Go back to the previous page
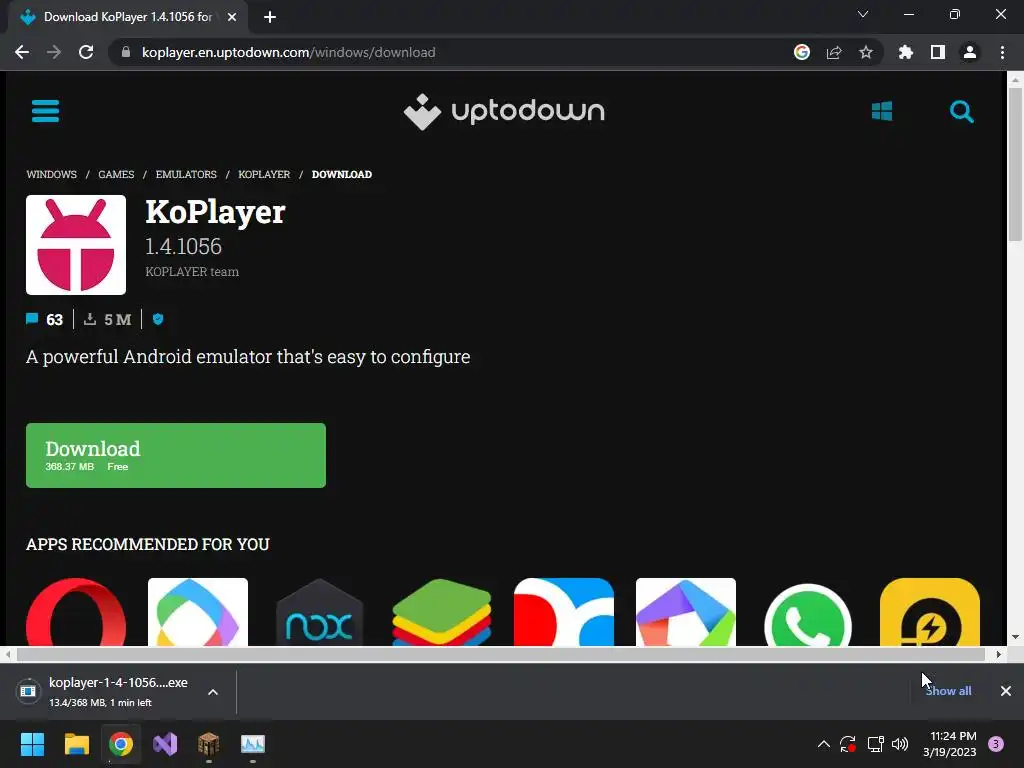Image resolution: width=1024 pixels, height=768 pixels. [22, 52]
